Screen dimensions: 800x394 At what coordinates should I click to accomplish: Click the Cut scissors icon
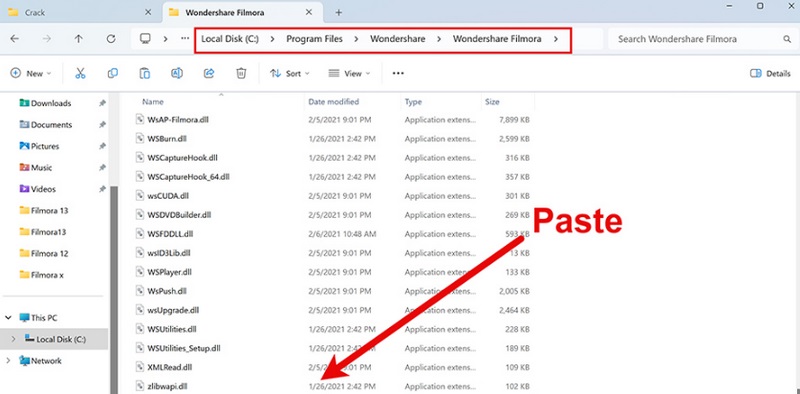point(80,73)
